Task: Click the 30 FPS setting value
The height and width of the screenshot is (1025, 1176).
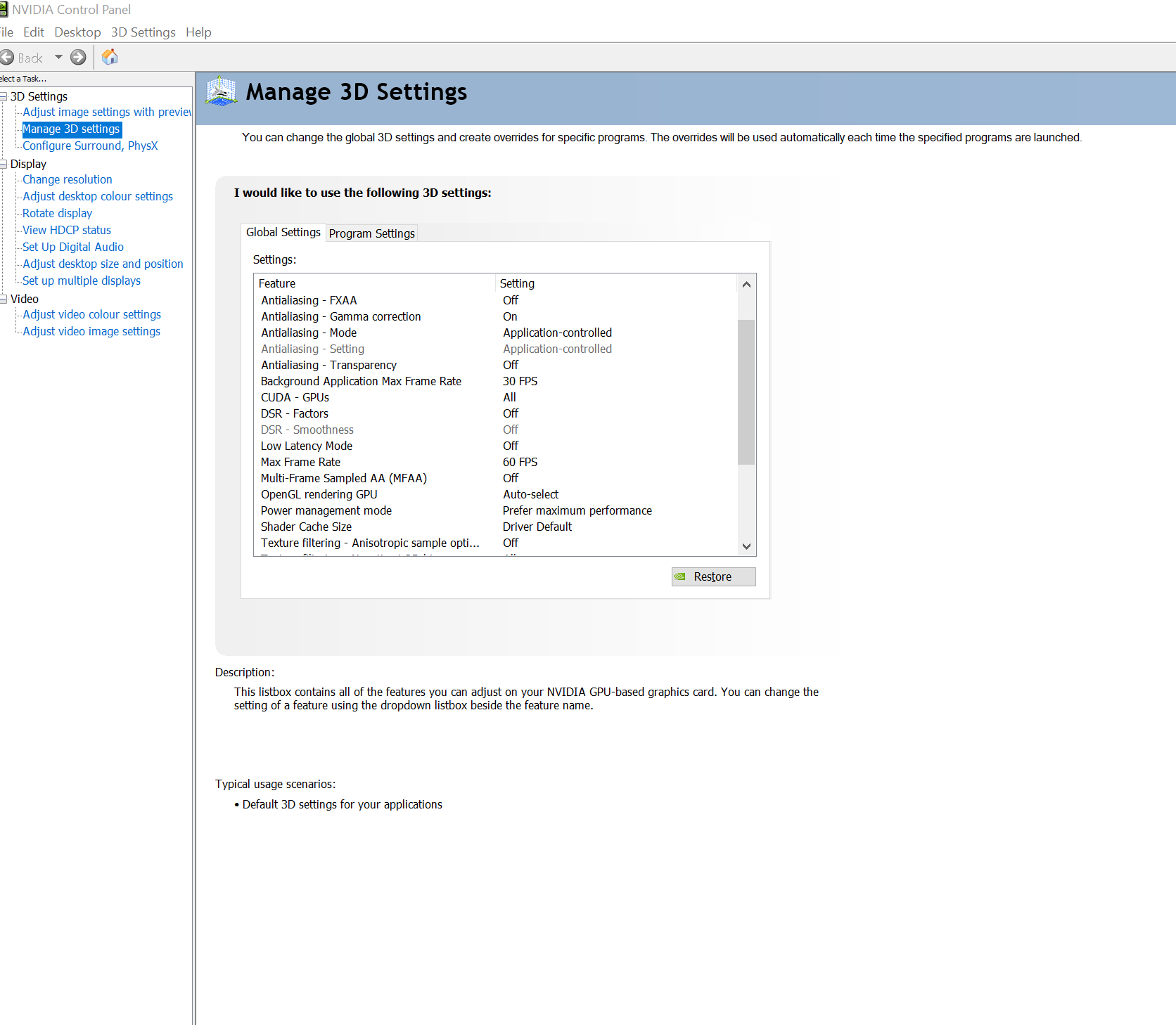Action: (x=520, y=381)
